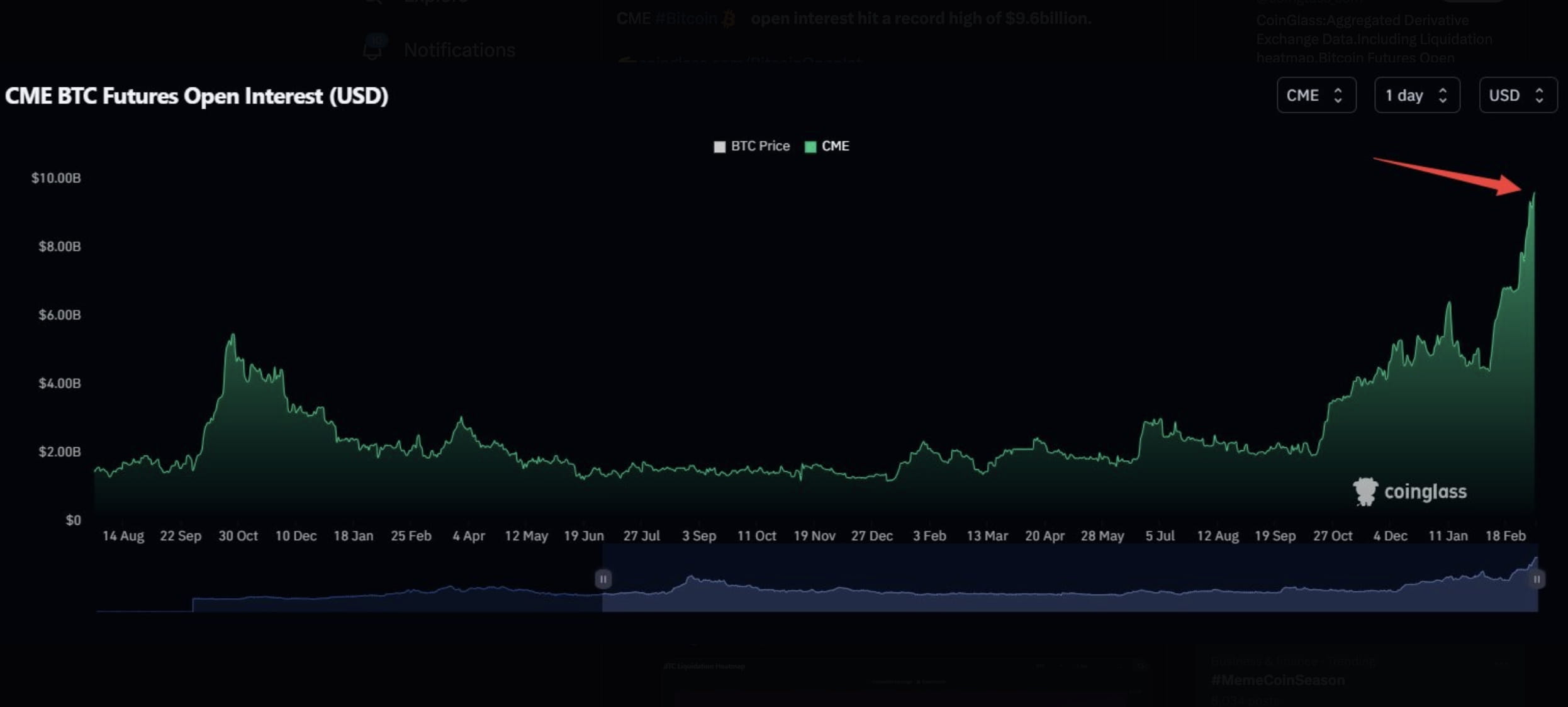Click the 19 Nov x-axis label
This screenshot has width=1568, height=707.
coord(814,536)
